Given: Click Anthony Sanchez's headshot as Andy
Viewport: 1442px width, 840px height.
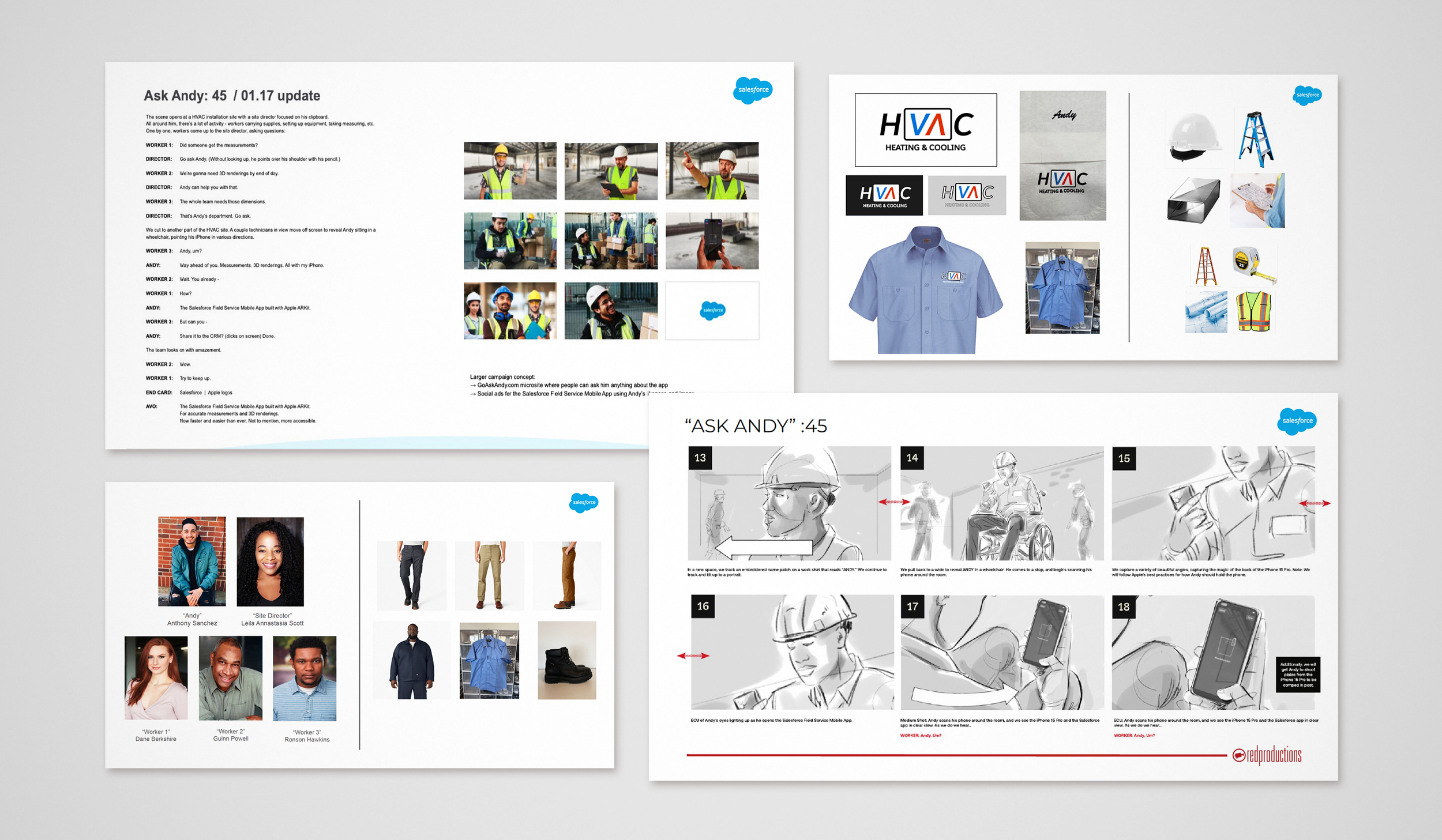Looking at the screenshot, I should [192, 561].
